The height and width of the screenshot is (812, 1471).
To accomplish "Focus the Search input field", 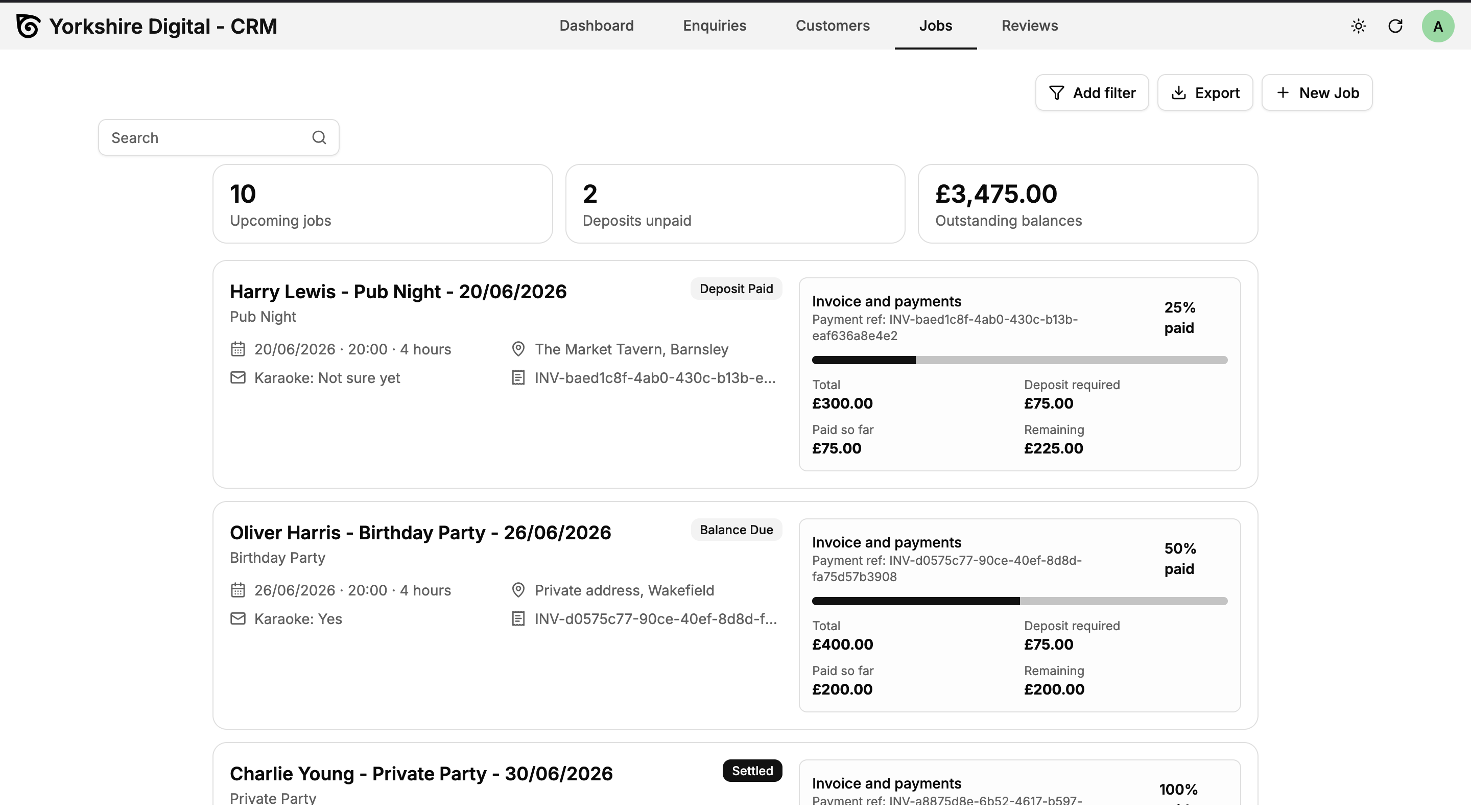I will (219, 137).
